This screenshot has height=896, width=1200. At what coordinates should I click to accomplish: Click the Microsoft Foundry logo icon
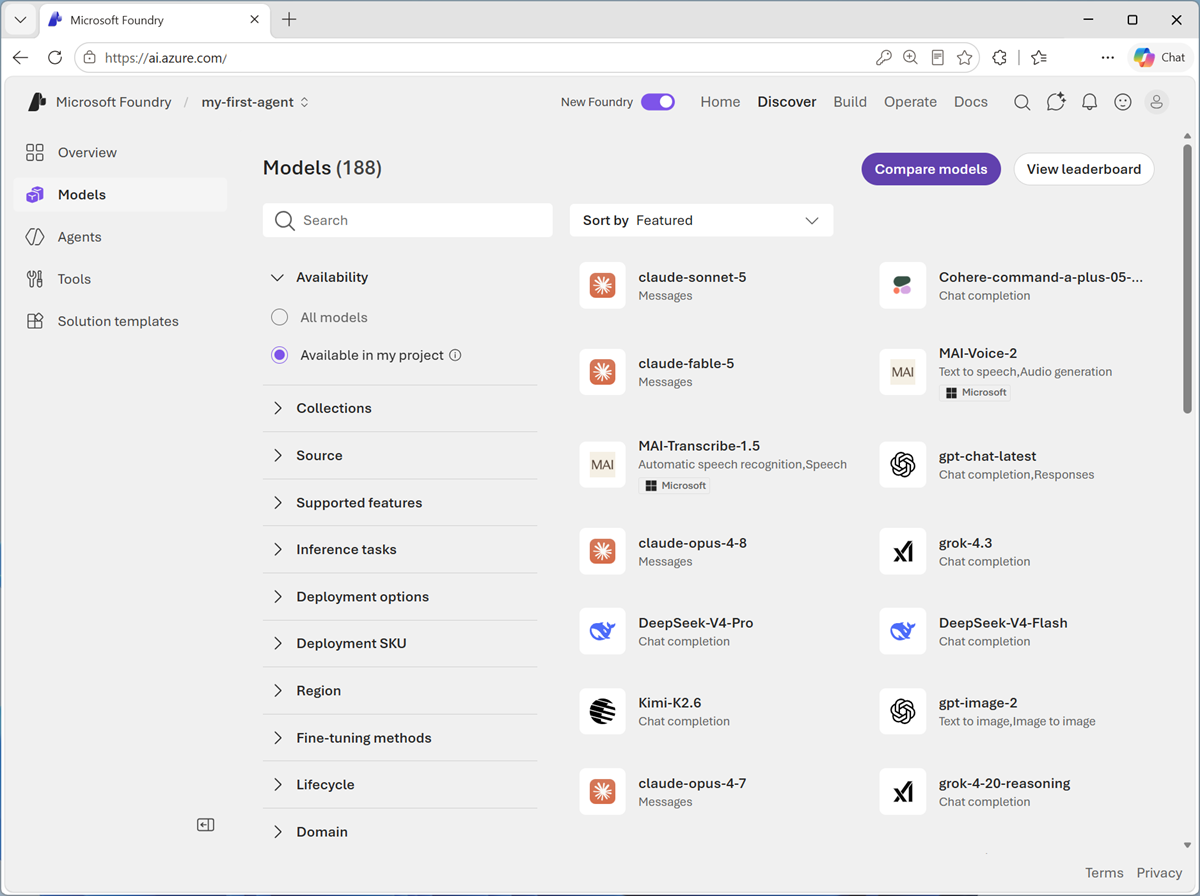coord(37,102)
